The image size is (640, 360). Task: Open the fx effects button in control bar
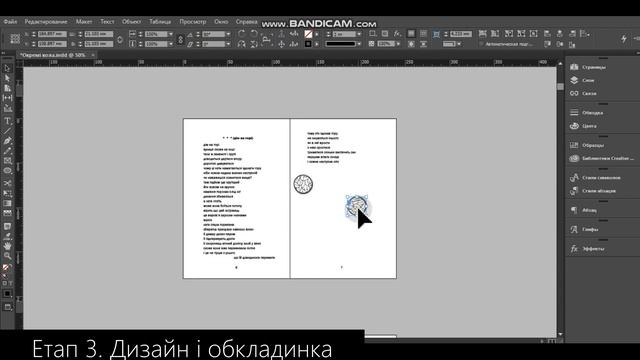[x=397, y=34]
